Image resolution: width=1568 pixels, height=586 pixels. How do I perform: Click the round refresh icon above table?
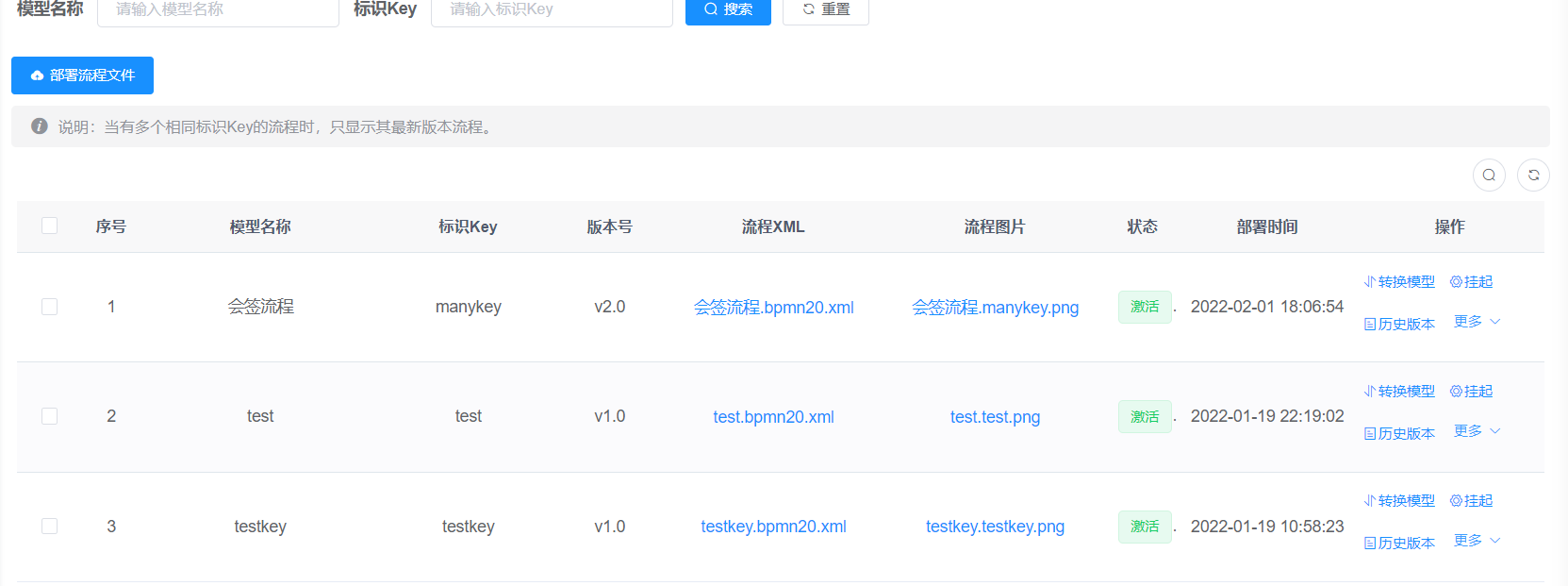pyautogui.click(x=1533, y=175)
